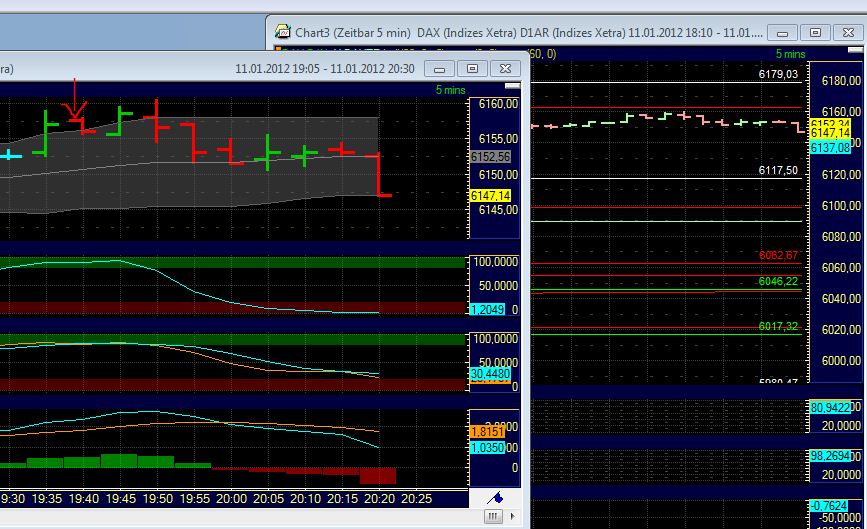Viewport: 867px width, 529px height.
Task: Close the front chart window
Action: click(x=507, y=68)
